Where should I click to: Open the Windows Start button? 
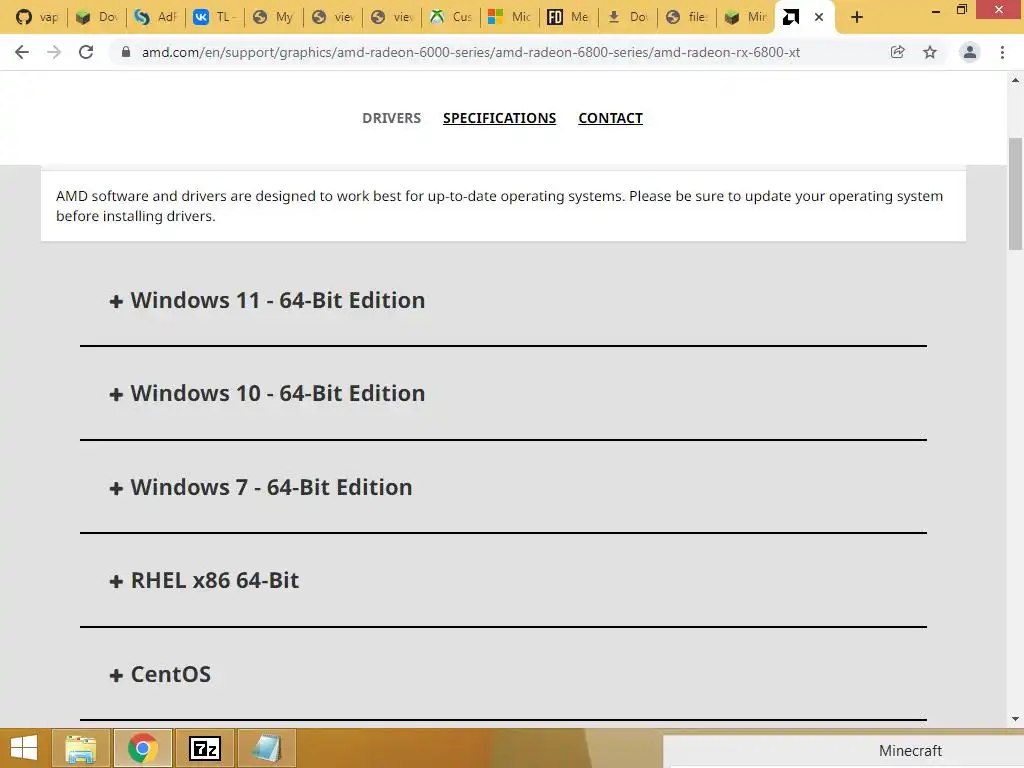click(x=24, y=748)
